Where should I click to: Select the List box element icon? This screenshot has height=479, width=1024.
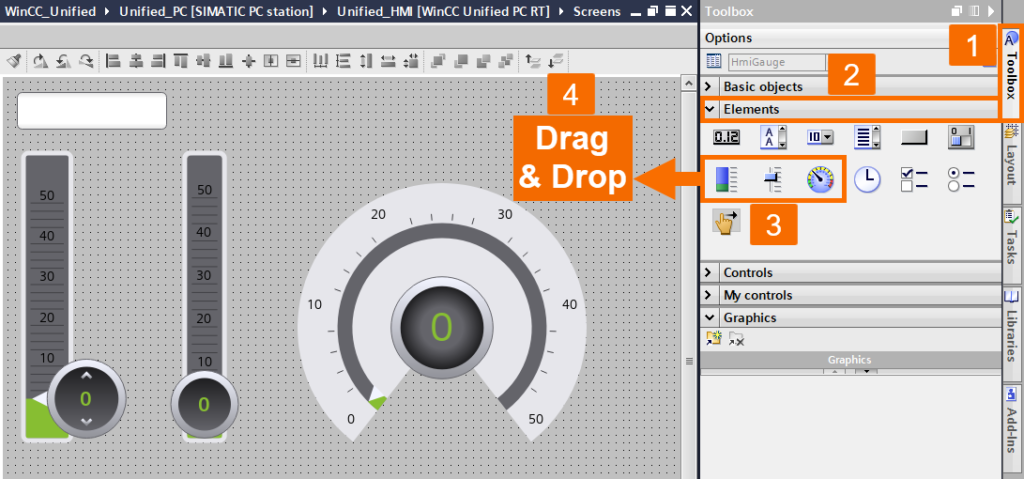click(x=867, y=137)
